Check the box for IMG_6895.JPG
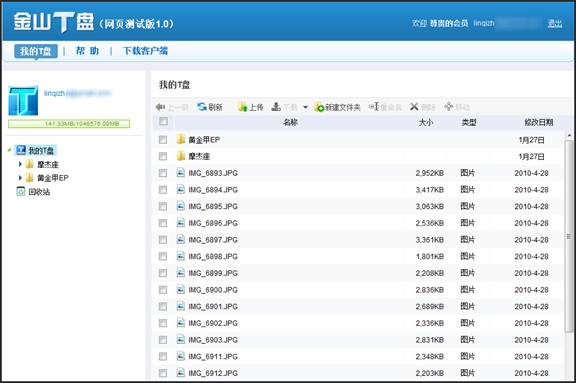The height and width of the screenshot is (383, 576). pyautogui.click(x=163, y=206)
